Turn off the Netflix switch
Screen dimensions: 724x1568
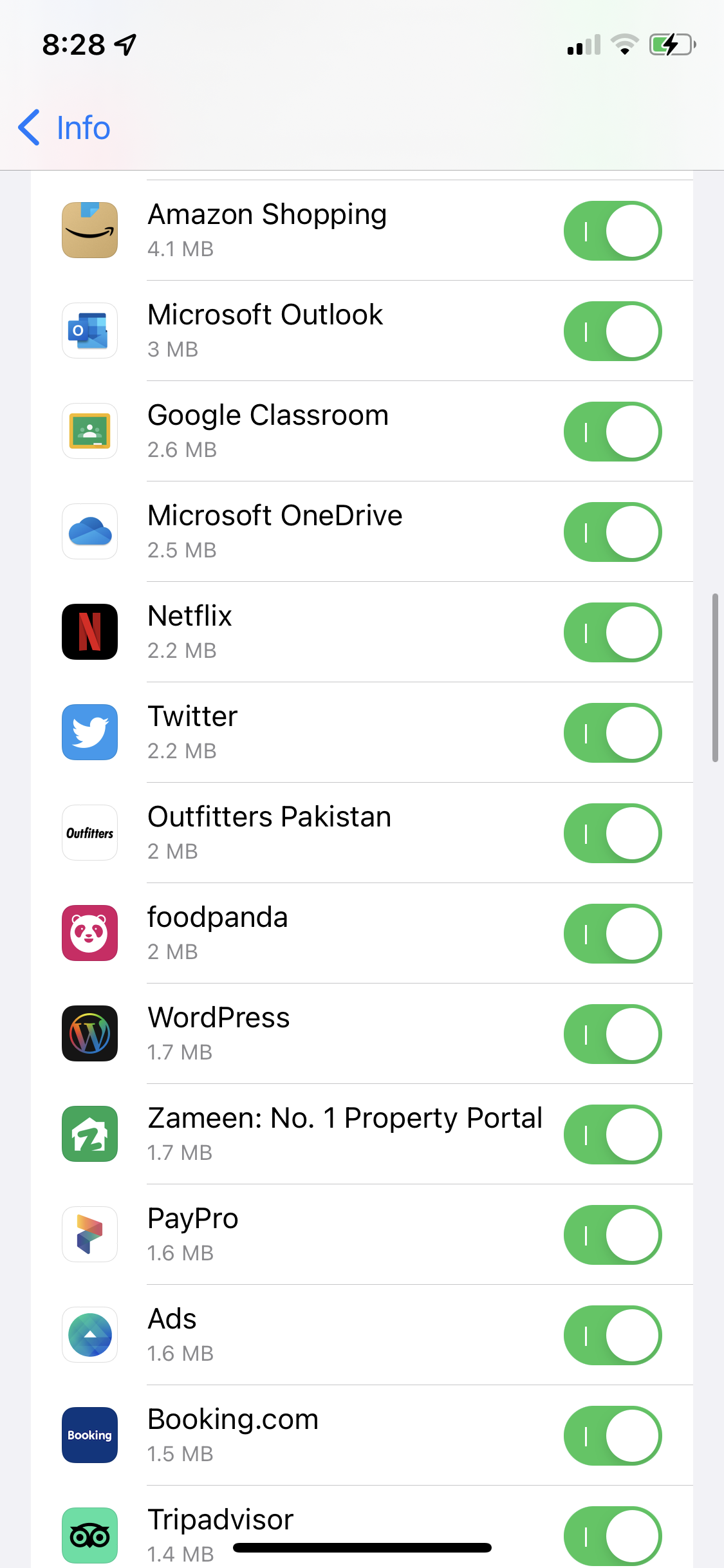[613, 633]
